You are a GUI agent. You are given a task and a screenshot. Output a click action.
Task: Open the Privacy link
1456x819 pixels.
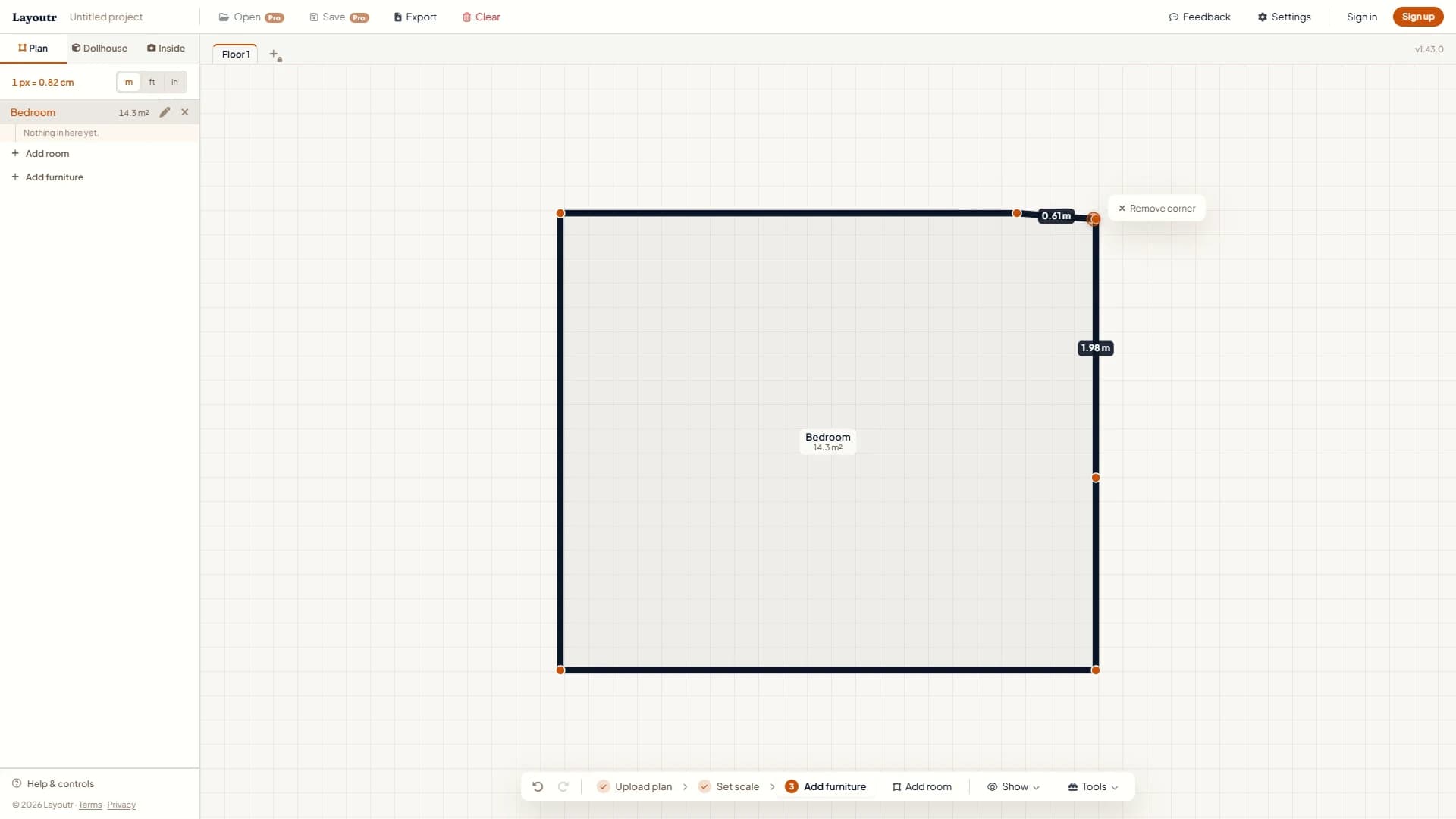click(121, 805)
